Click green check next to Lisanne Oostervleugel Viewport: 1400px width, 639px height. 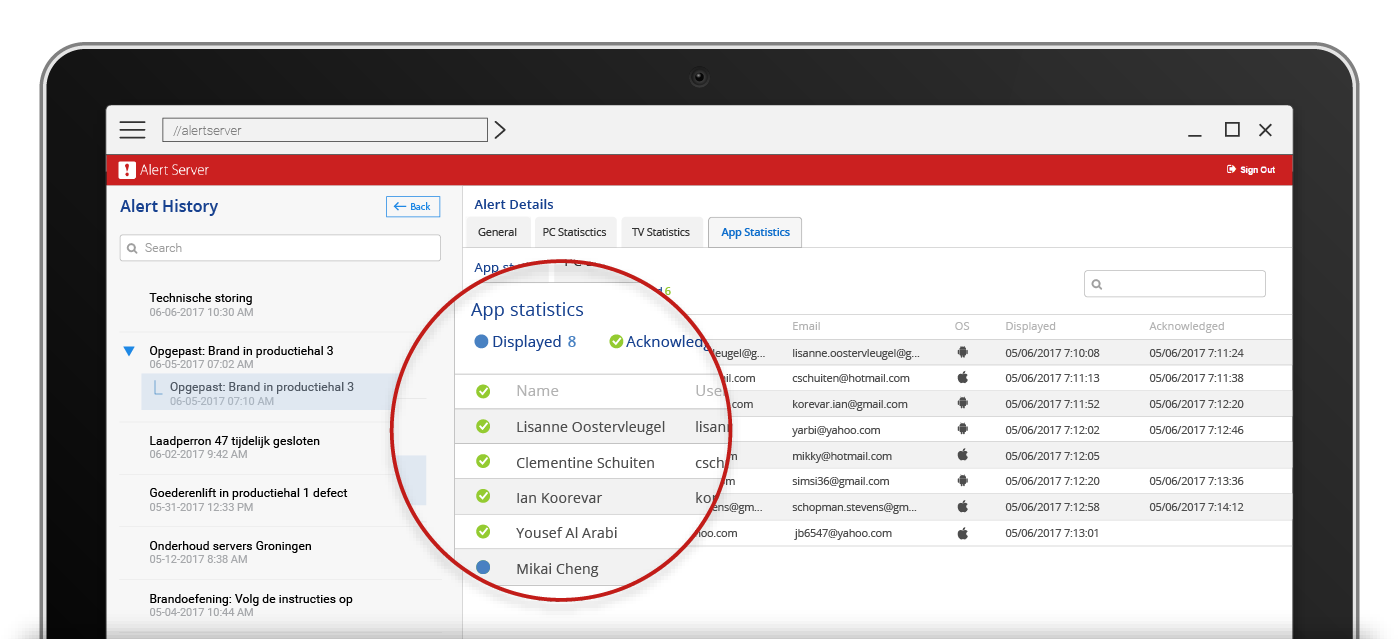pos(483,427)
